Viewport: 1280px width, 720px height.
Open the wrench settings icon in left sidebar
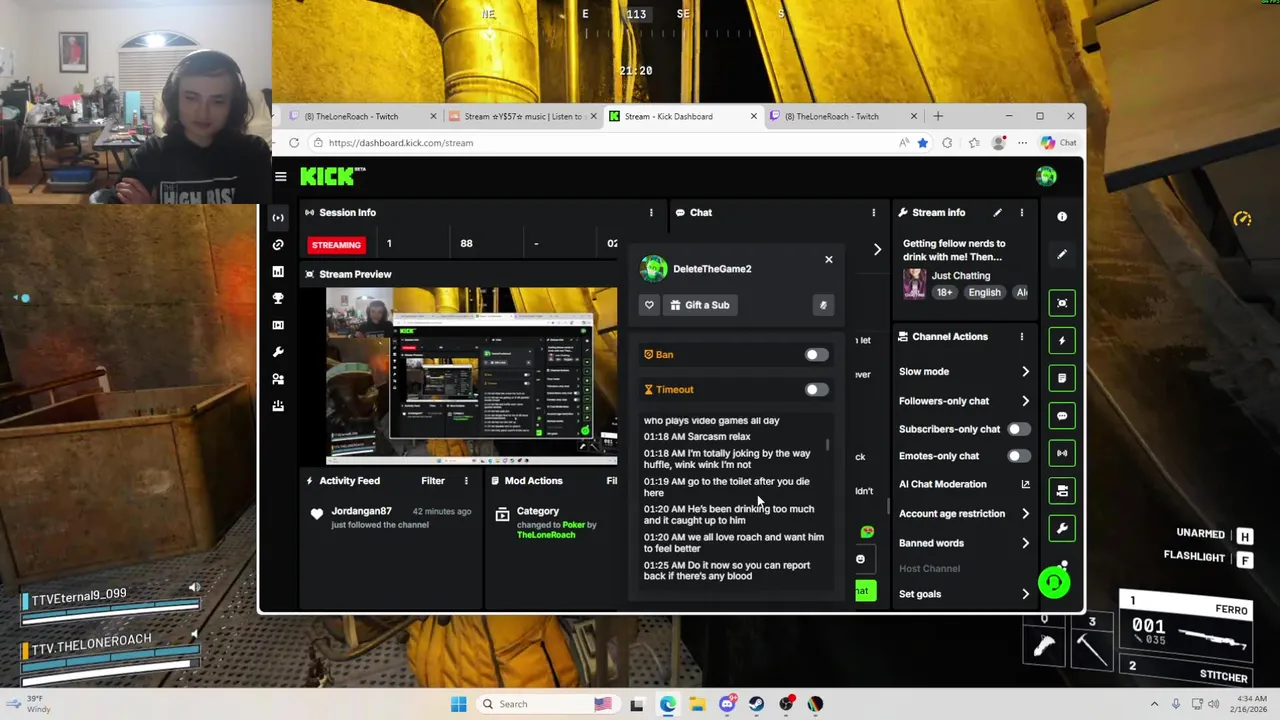coord(278,352)
